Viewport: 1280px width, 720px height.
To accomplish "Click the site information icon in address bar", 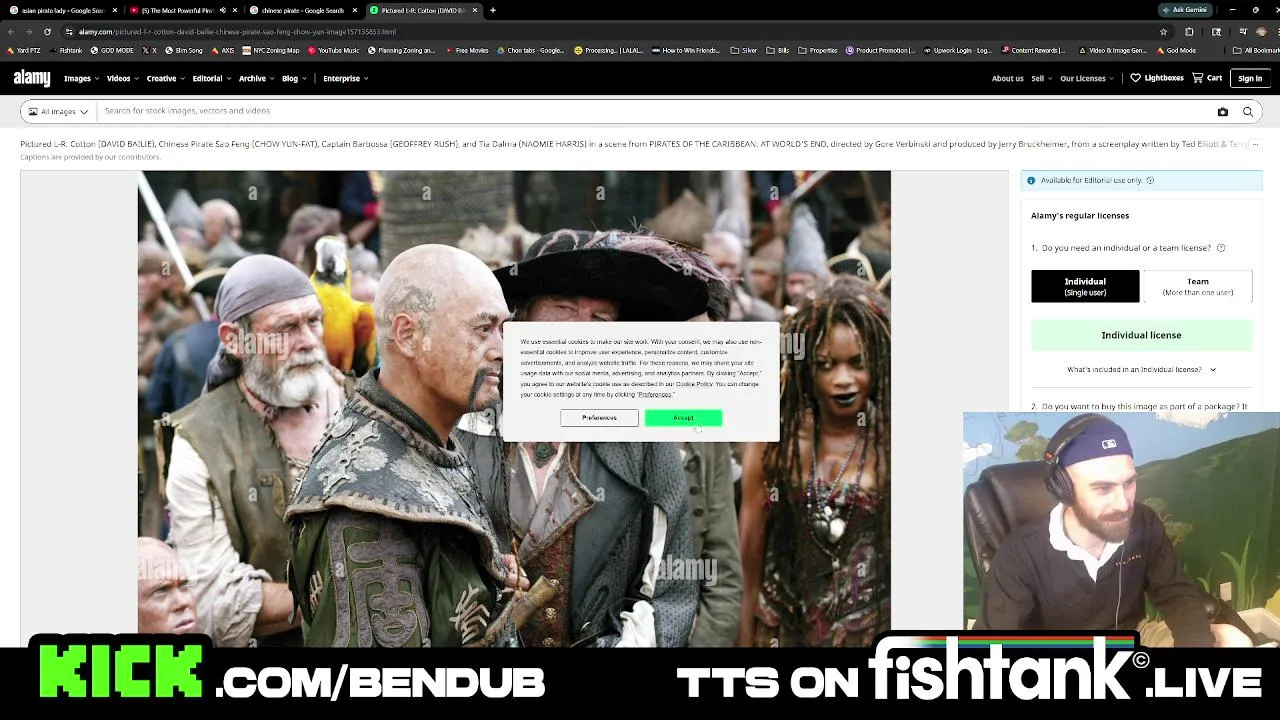I will click(68, 31).
